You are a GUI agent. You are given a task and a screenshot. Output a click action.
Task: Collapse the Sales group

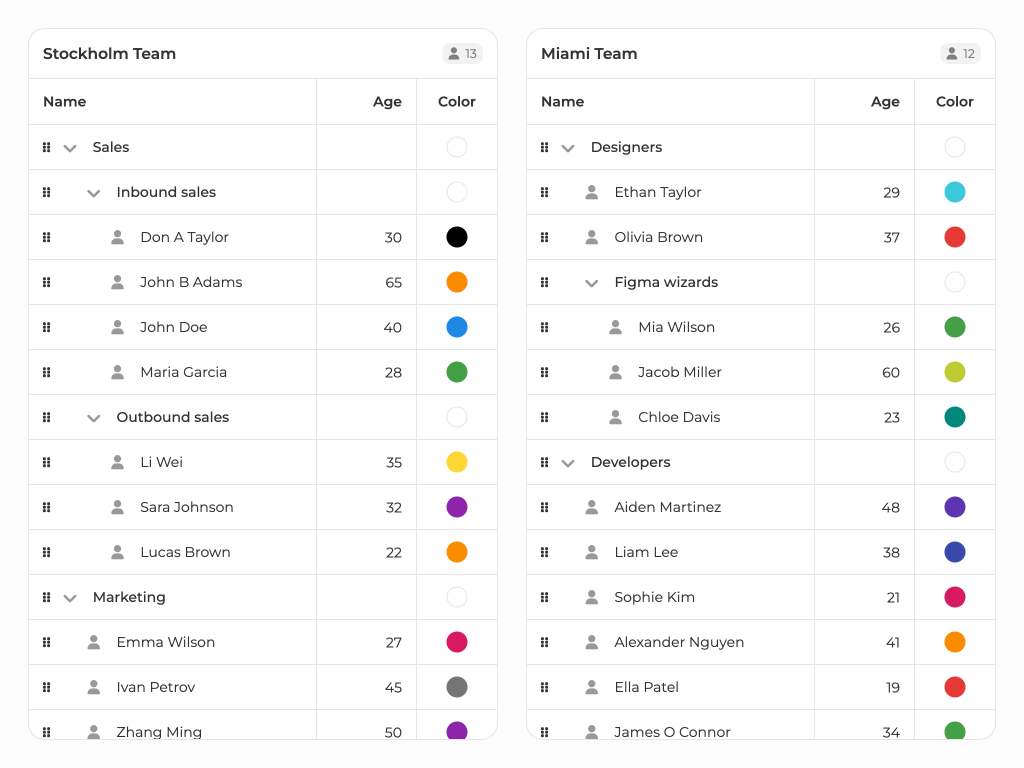(x=70, y=148)
